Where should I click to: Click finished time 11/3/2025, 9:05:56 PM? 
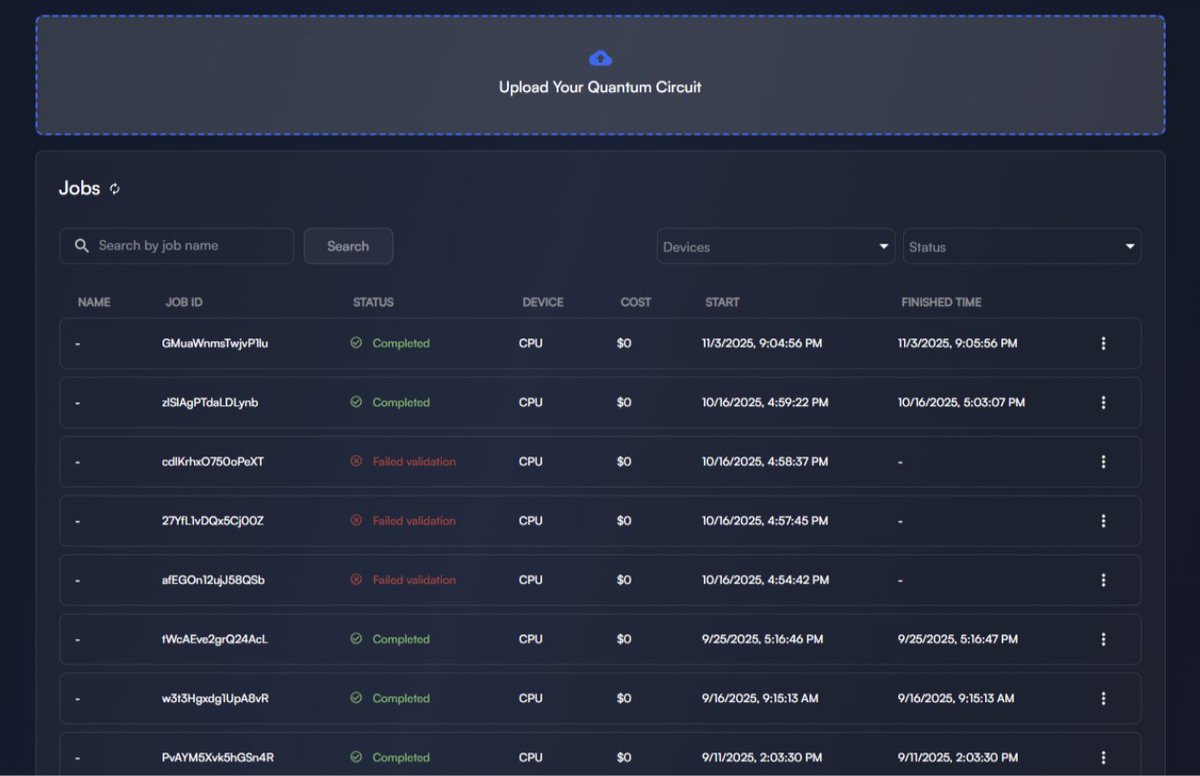click(x=957, y=343)
